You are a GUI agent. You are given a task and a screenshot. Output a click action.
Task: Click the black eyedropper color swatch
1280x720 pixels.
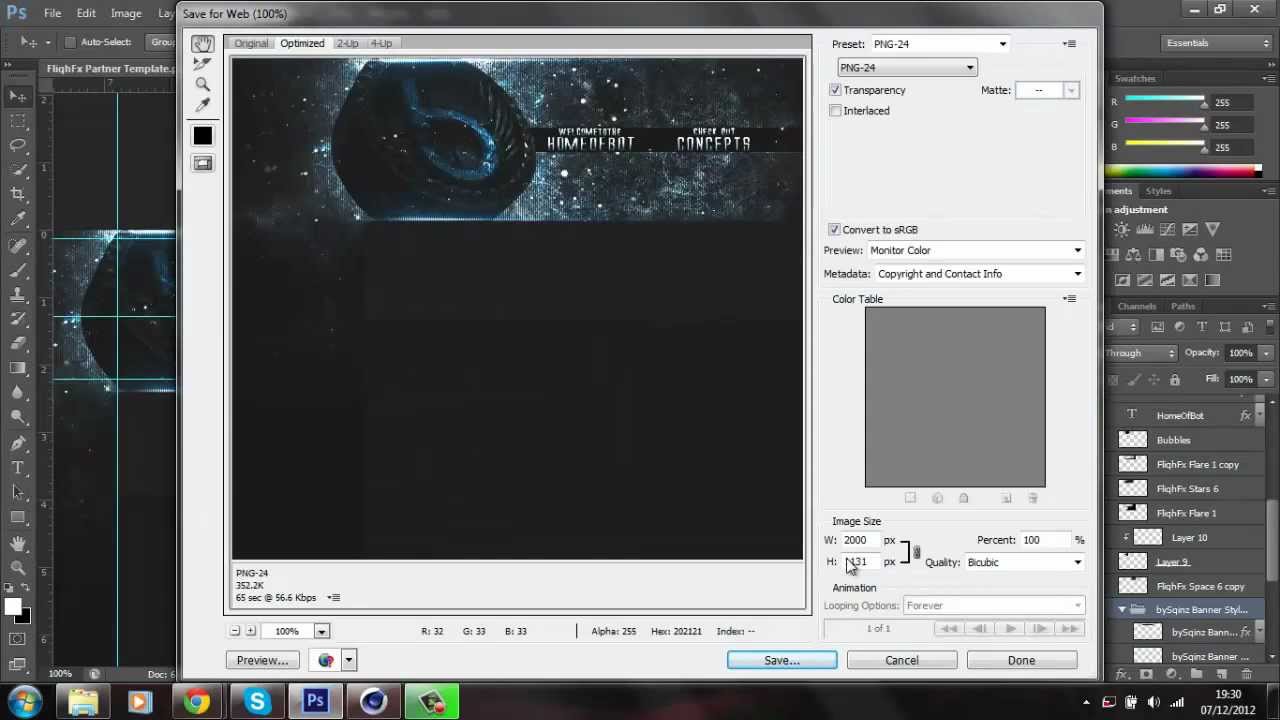[x=203, y=136]
